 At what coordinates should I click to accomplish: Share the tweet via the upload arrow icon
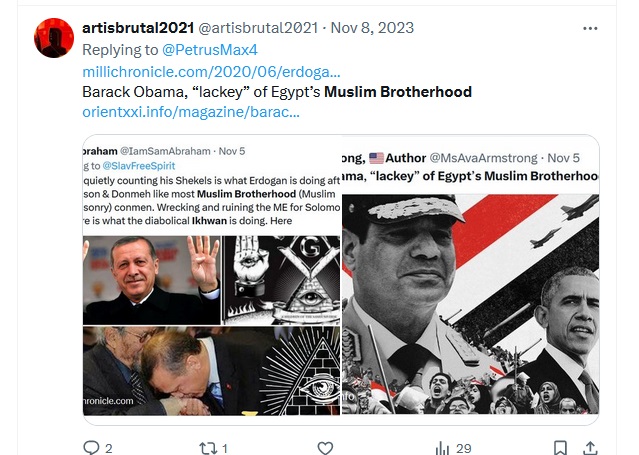pyautogui.click(x=590, y=448)
